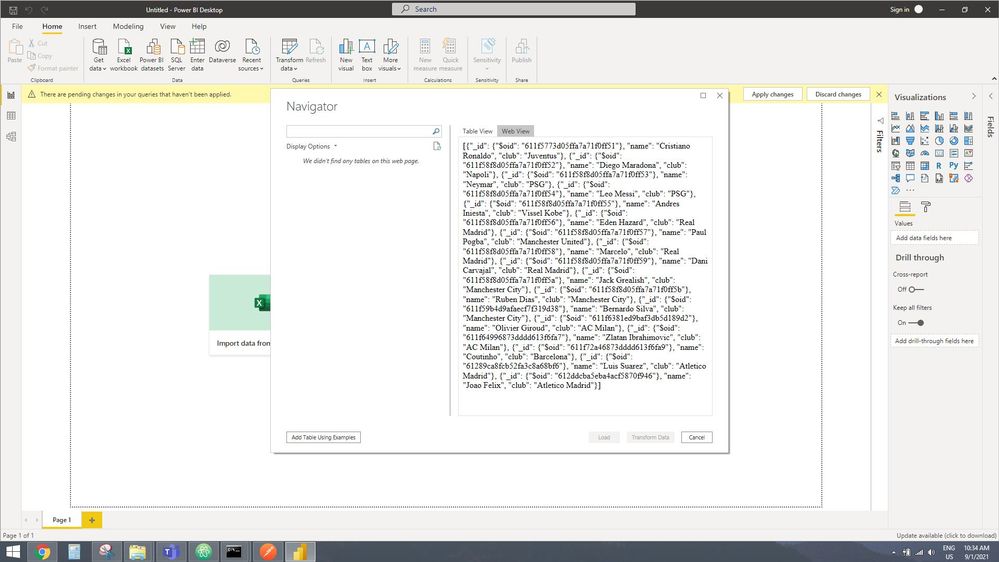Open Power BI datasets
The height and width of the screenshot is (562, 999).
pos(152,55)
